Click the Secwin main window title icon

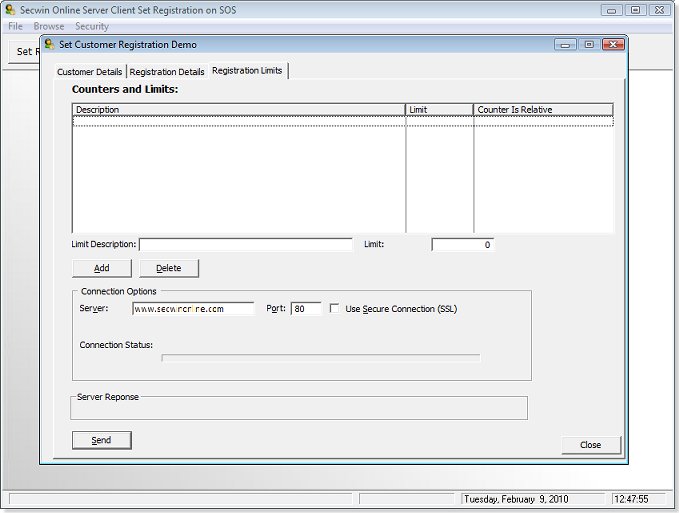tap(10, 9)
